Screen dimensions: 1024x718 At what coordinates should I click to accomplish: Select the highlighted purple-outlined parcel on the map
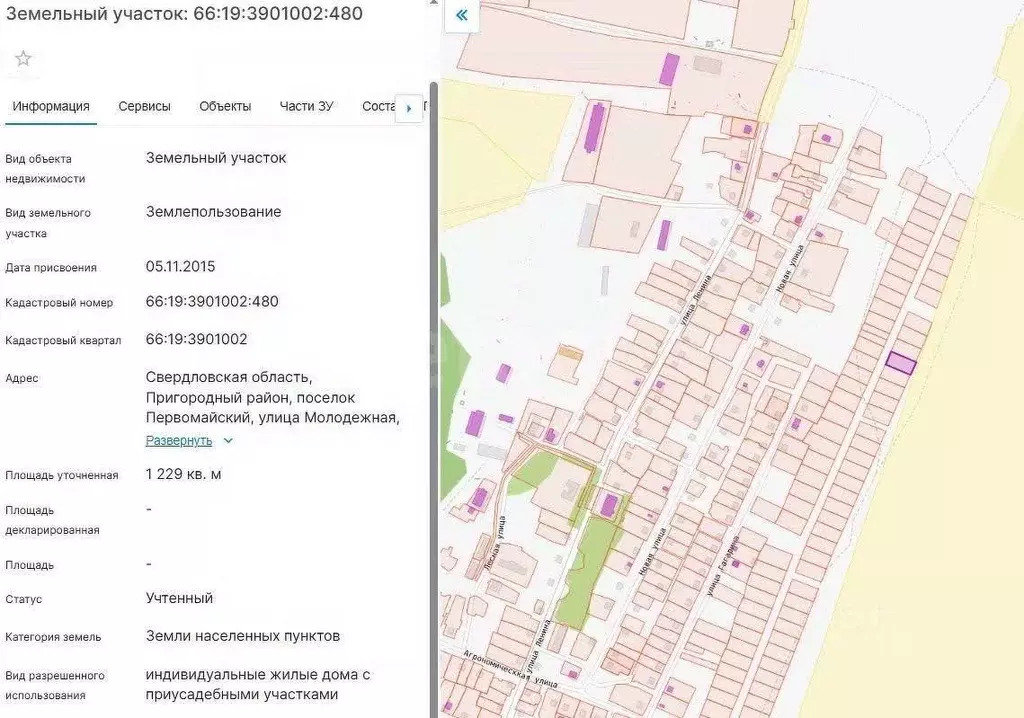coord(901,363)
